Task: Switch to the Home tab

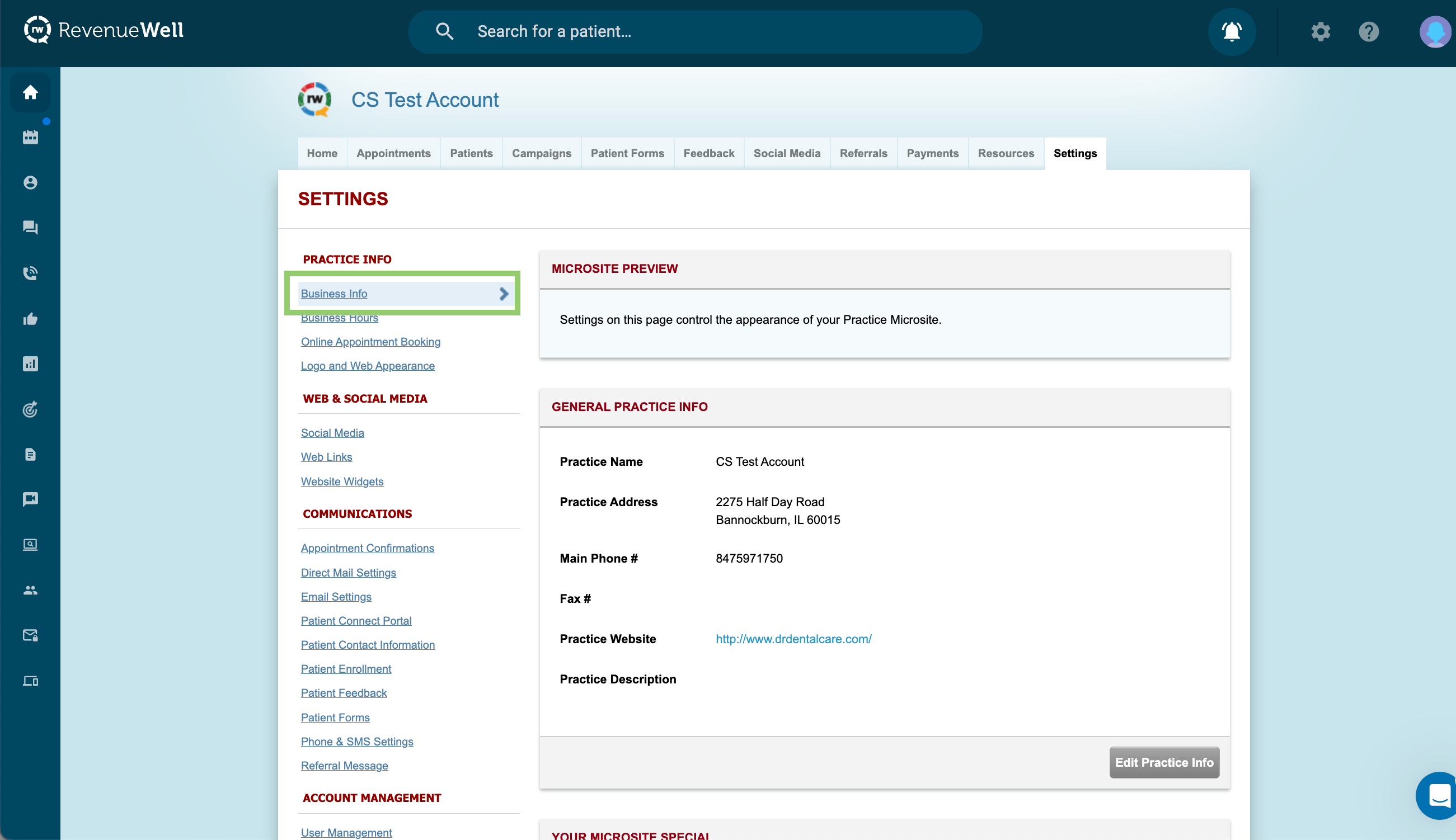Action: (322, 153)
